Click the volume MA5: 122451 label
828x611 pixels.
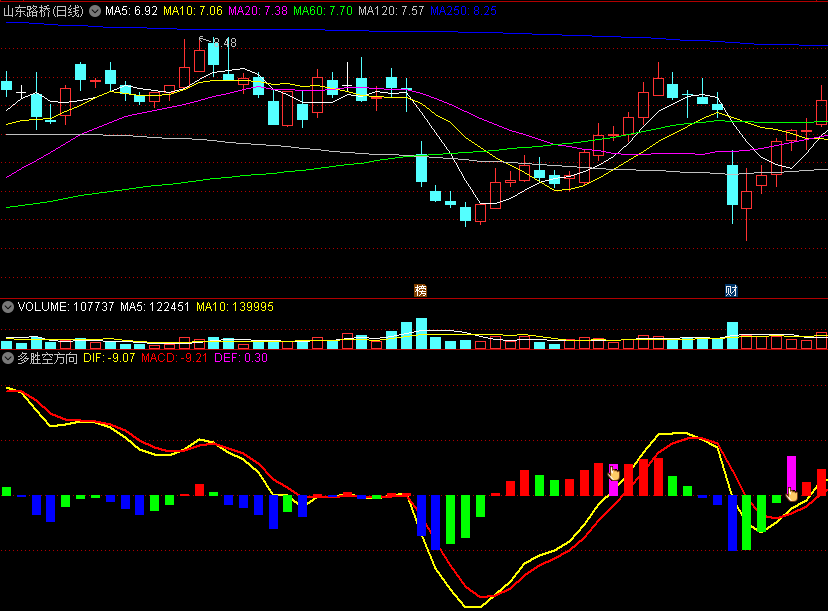(155, 307)
